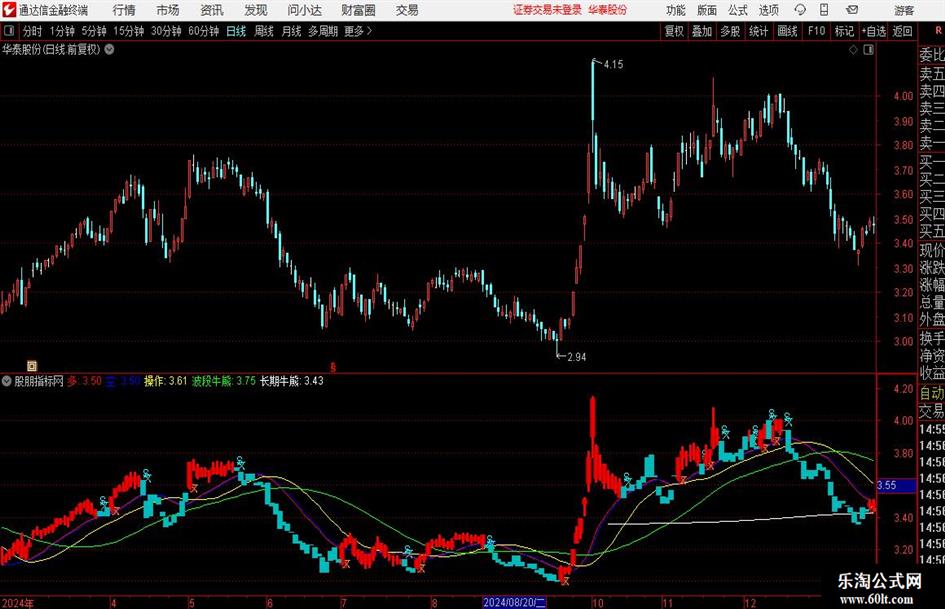Open 多周期 multi-period view
Image resolution: width=945 pixels, height=609 pixels.
coord(323,31)
